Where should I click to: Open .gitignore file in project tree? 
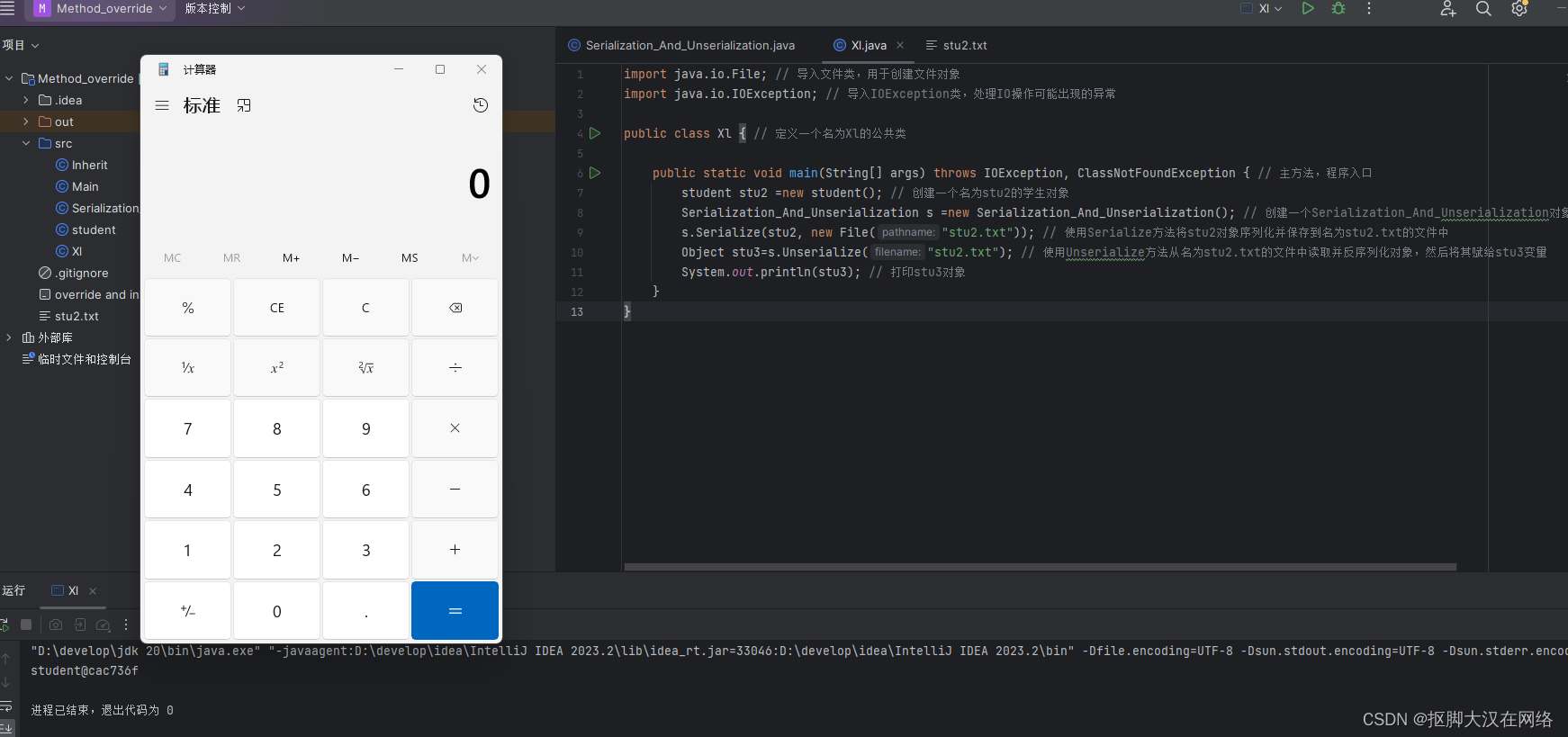click(x=73, y=273)
